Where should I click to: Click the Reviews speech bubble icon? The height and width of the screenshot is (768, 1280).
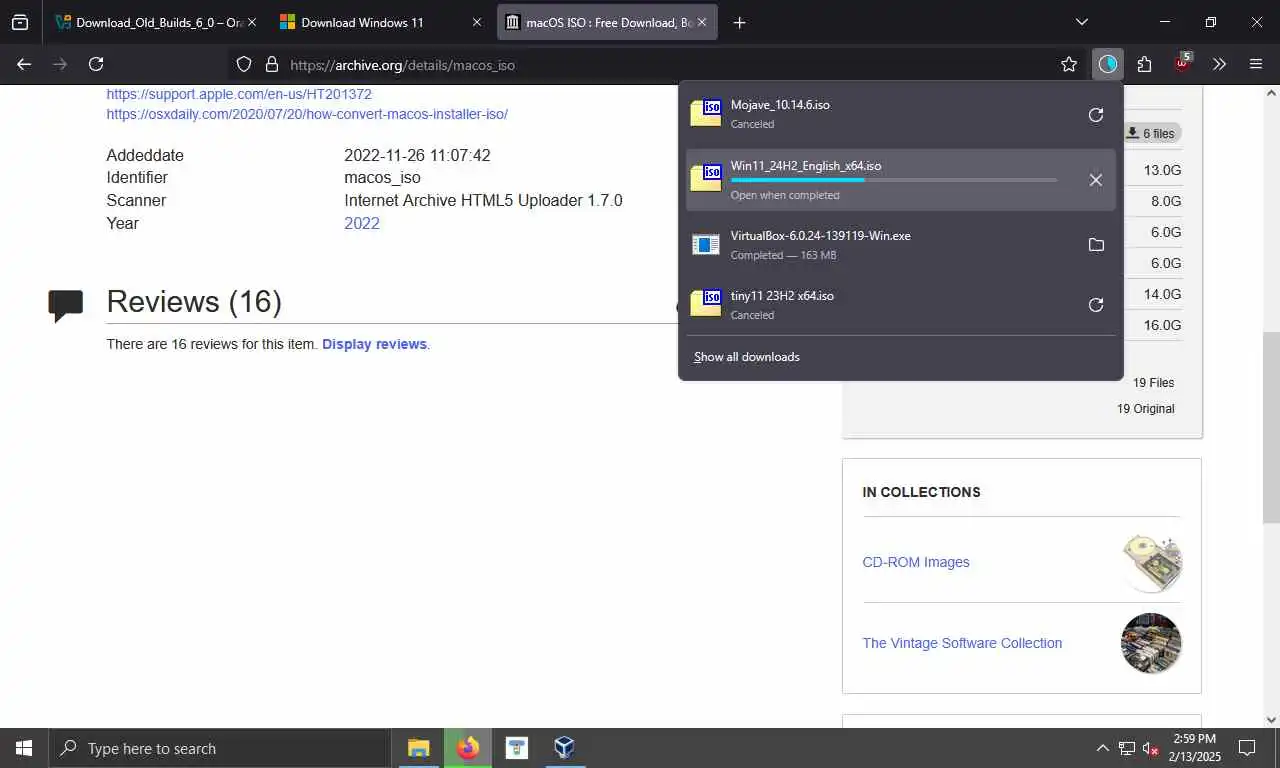point(66,305)
